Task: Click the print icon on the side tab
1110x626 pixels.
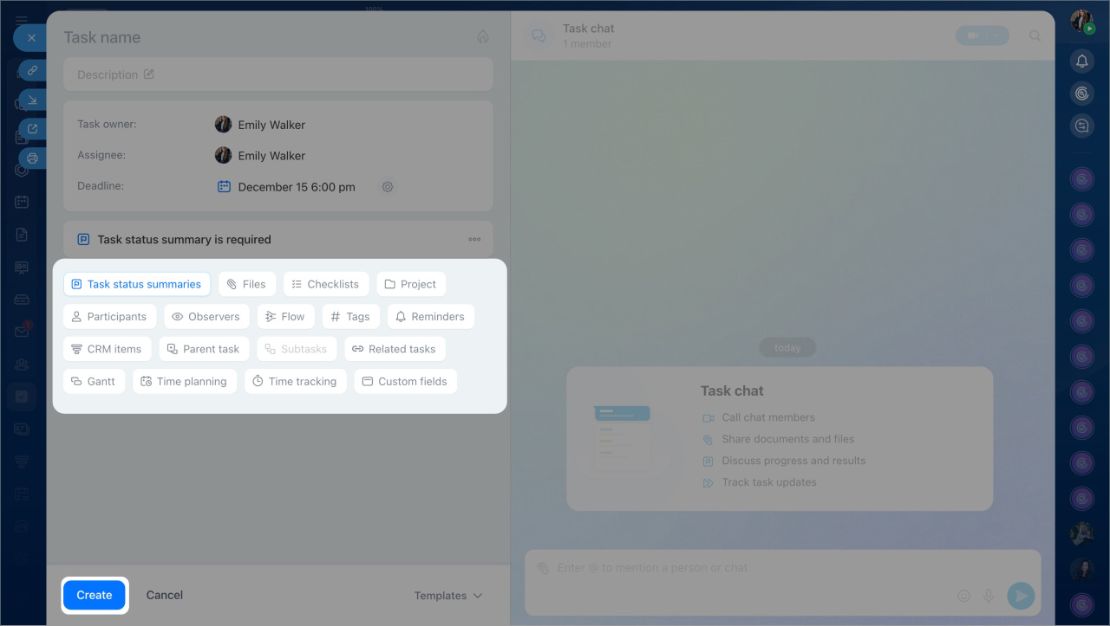Action: 33,158
